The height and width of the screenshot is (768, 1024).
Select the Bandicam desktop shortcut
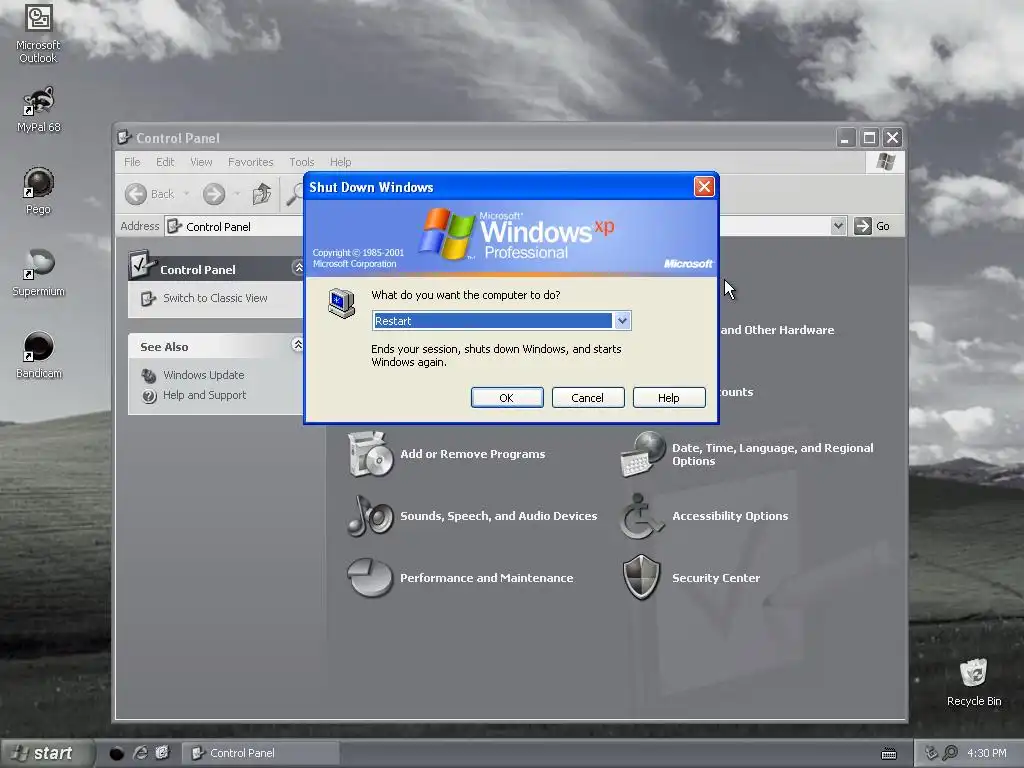38,355
